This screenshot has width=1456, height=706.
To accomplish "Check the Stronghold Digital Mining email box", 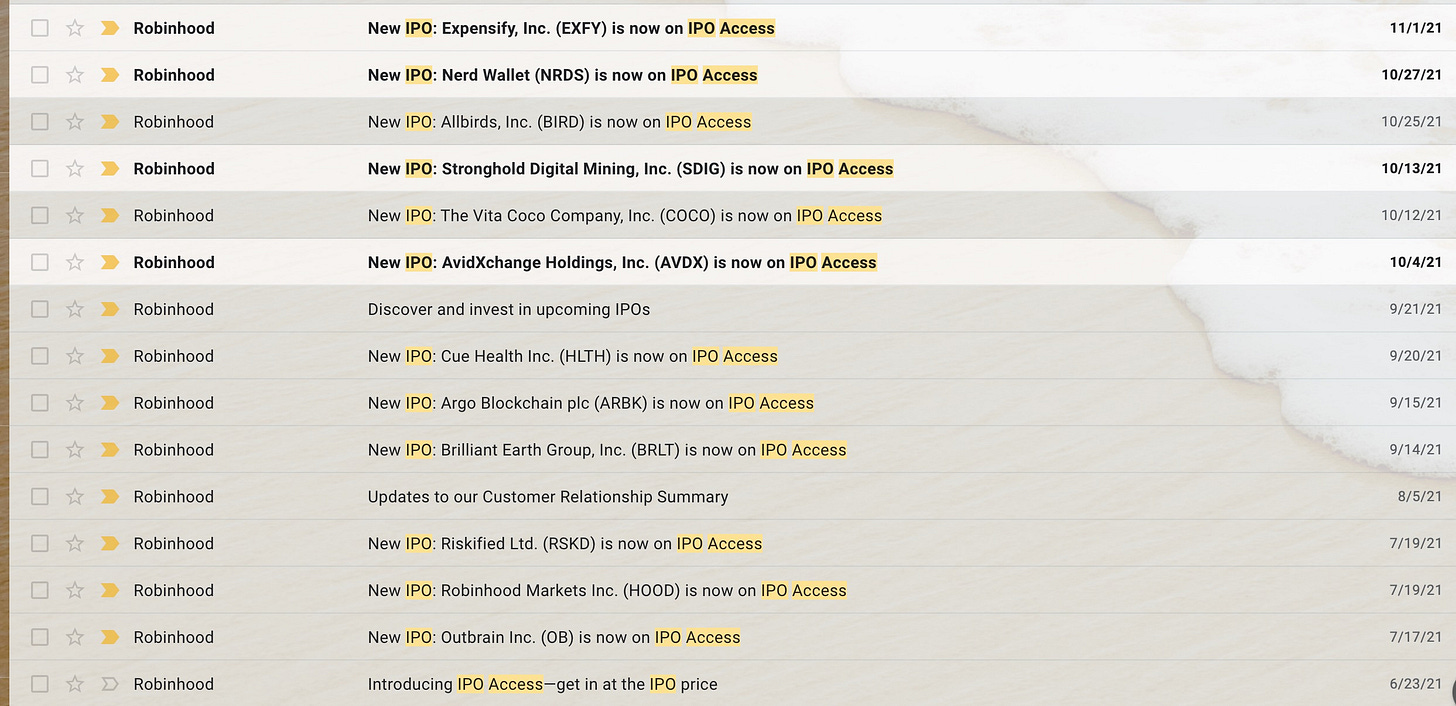I will coord(40,169).
